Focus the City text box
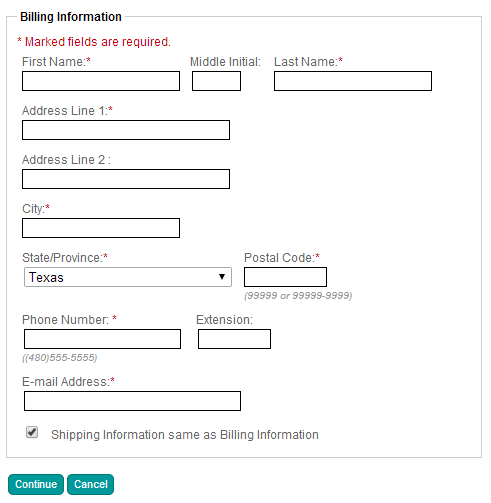Viewport: 491px width, 503px height. [101, 228]
